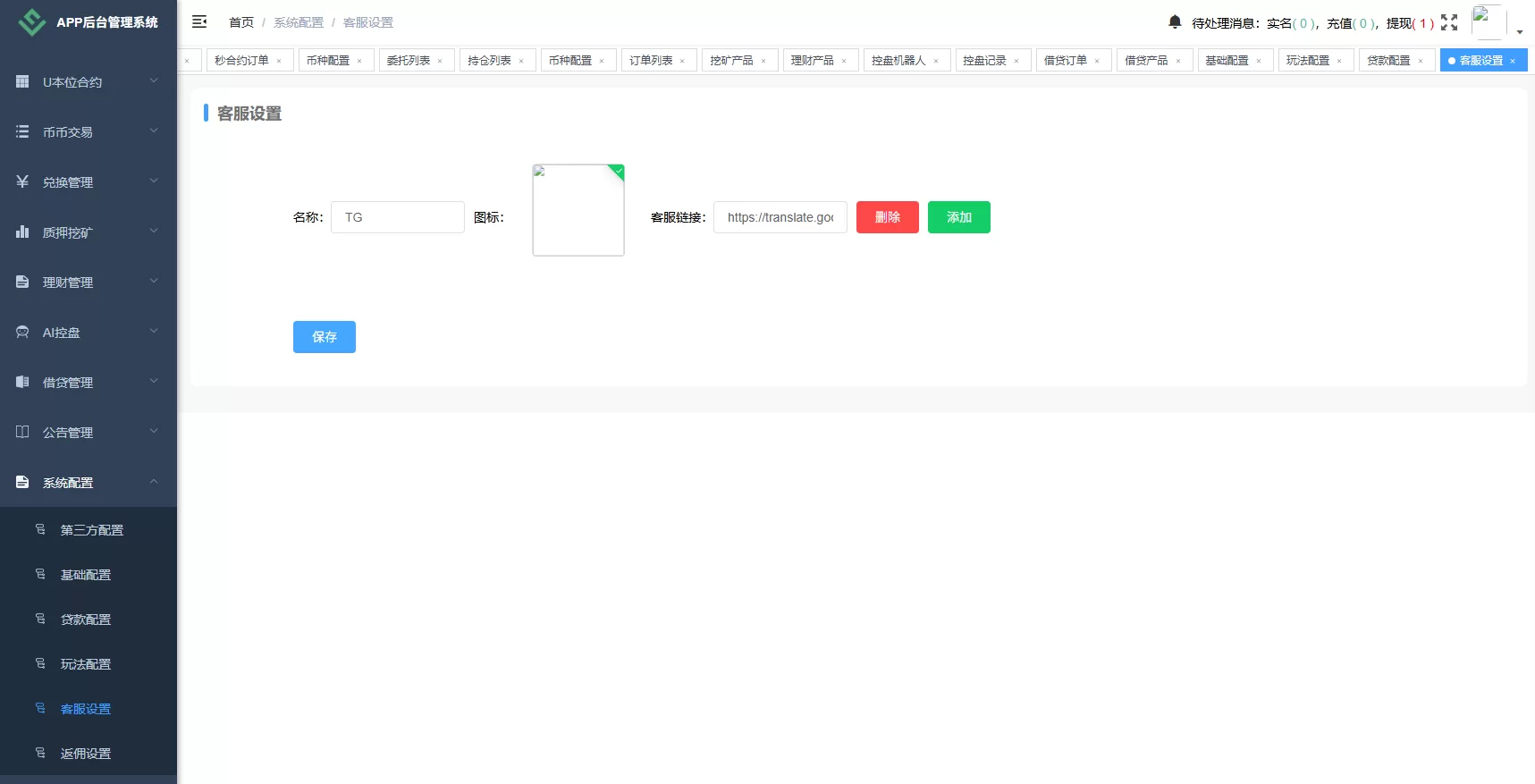Viewport: 1535px width, 784px height.
Task: Click the APP后台管理系统 logo icon
Action: [32, 22]
